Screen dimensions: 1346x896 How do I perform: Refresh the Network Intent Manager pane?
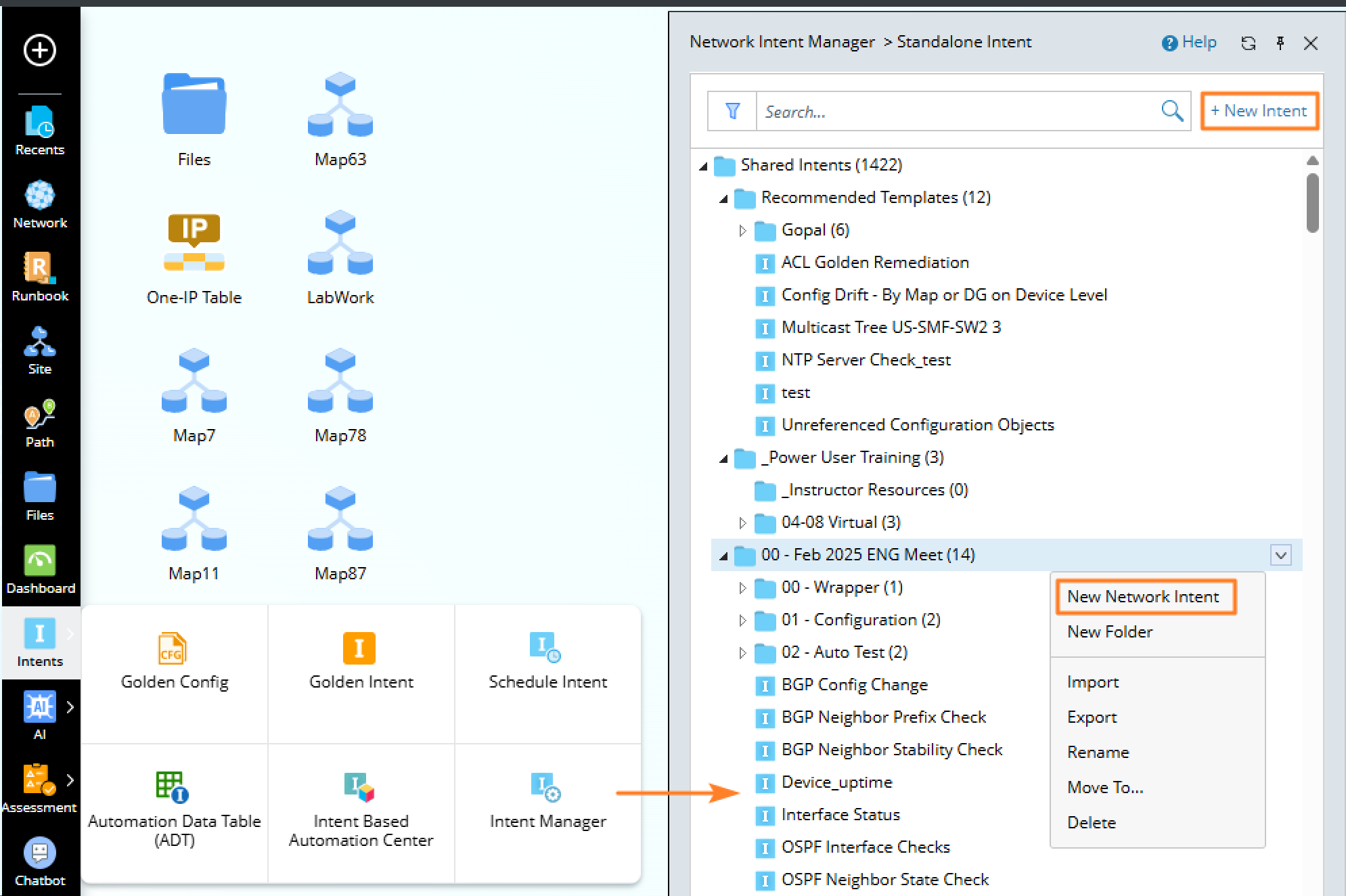tap(1249, 43)
